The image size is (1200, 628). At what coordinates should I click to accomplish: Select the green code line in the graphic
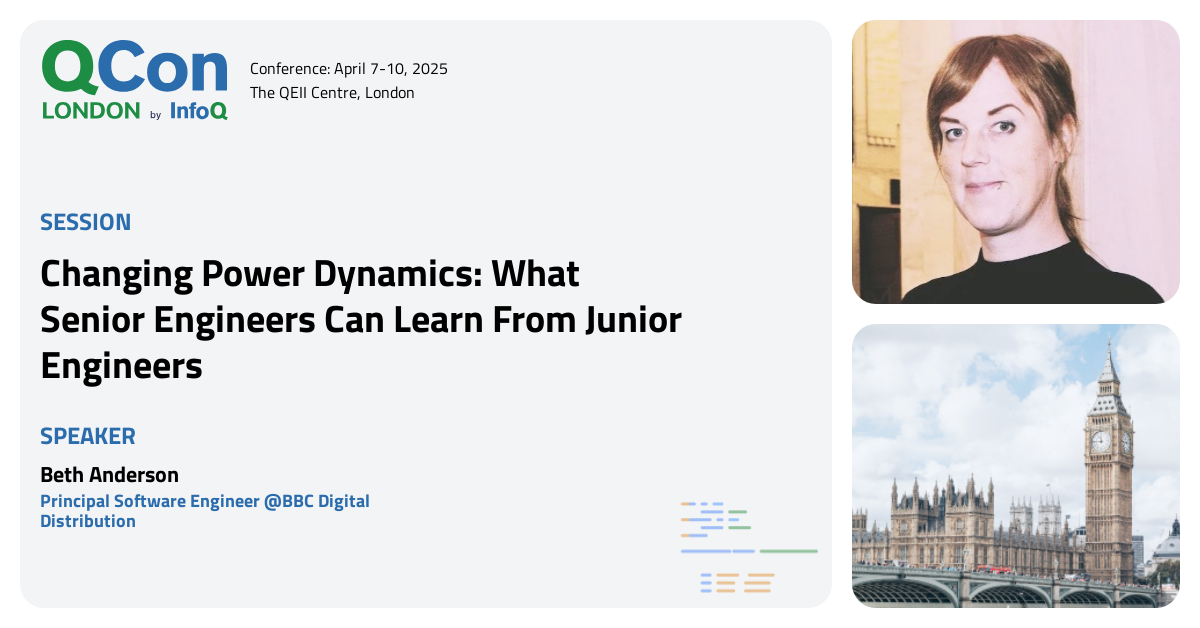tap(790, 551)
